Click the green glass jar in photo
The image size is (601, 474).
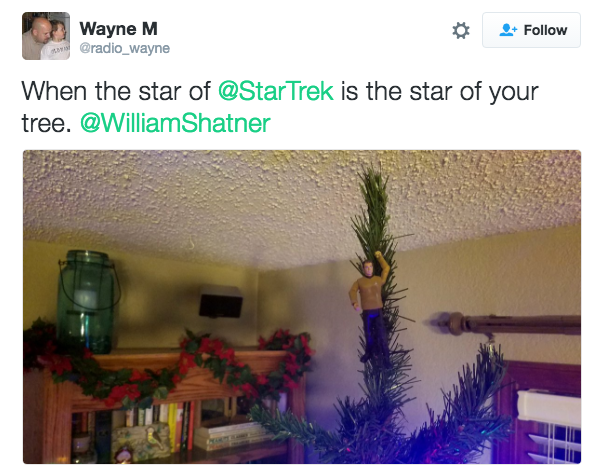pos(87,301)
